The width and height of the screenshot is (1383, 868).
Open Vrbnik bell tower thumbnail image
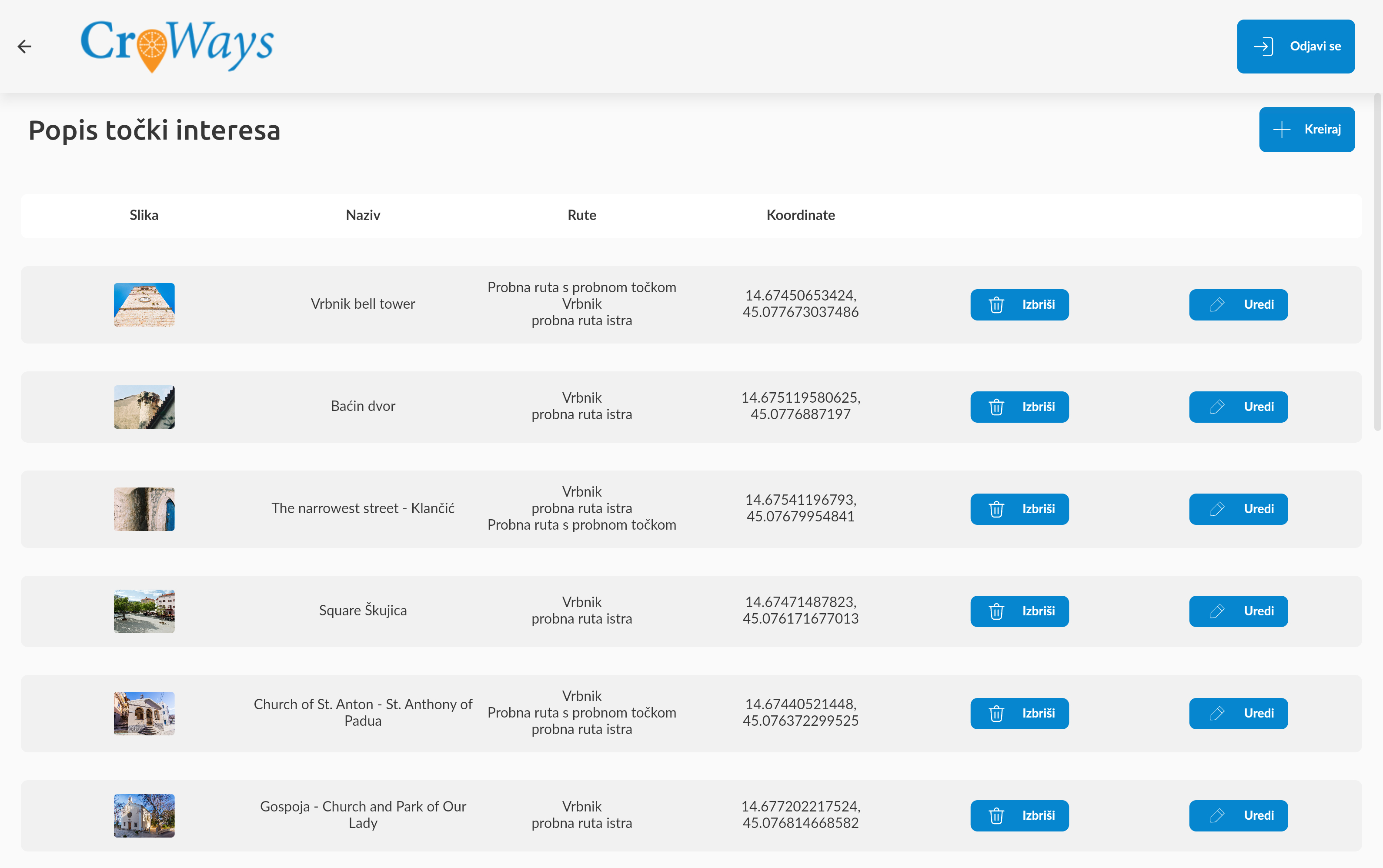tap(144, 305)
